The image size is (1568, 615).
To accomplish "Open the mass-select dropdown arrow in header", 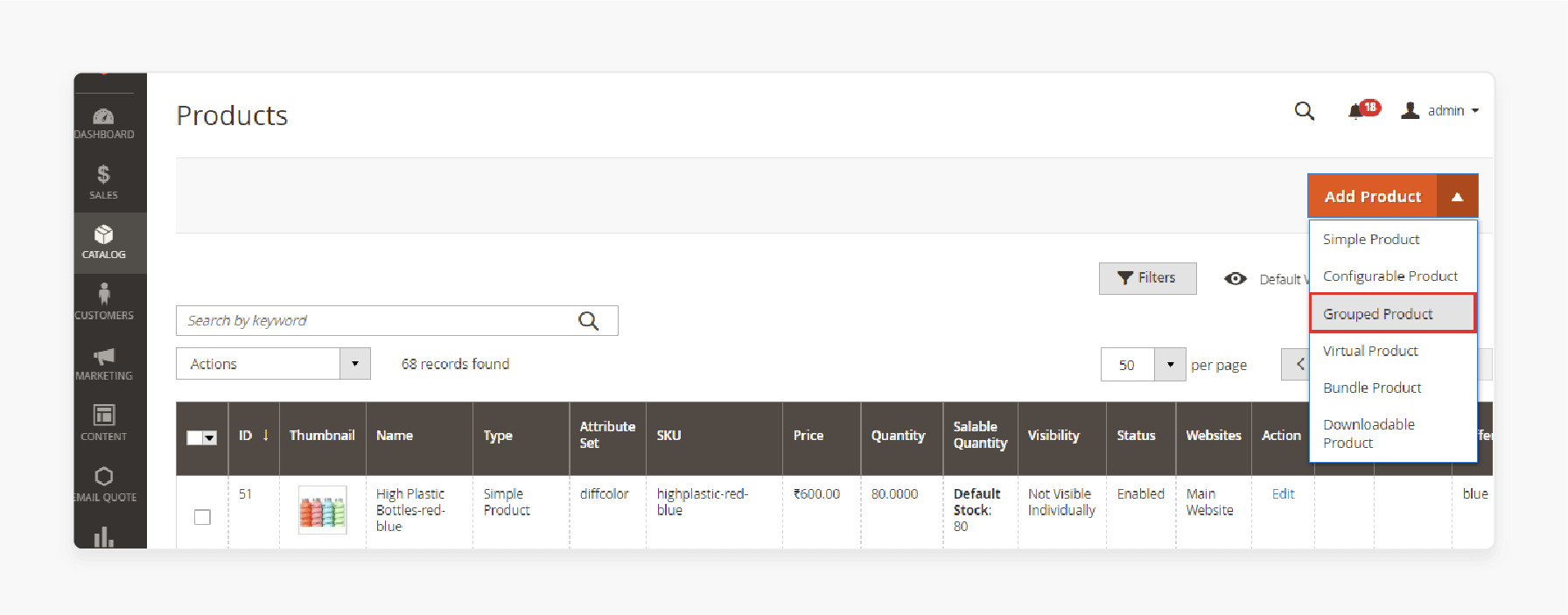I will 210,437.
